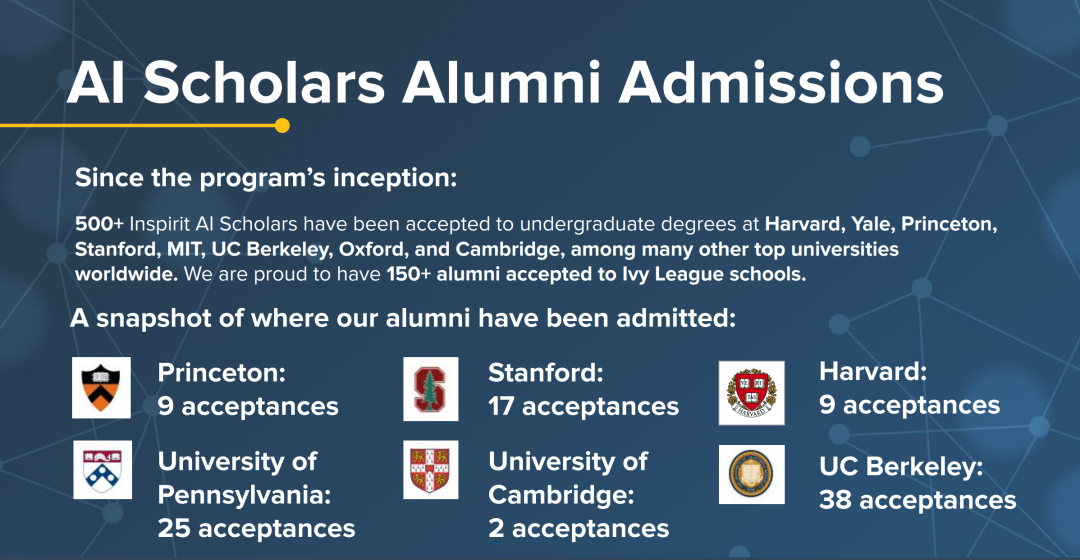The image size is (1080, 560).
Task: Click the University of Pennsylvania shield logo
Action: click(x=101, y=470)
